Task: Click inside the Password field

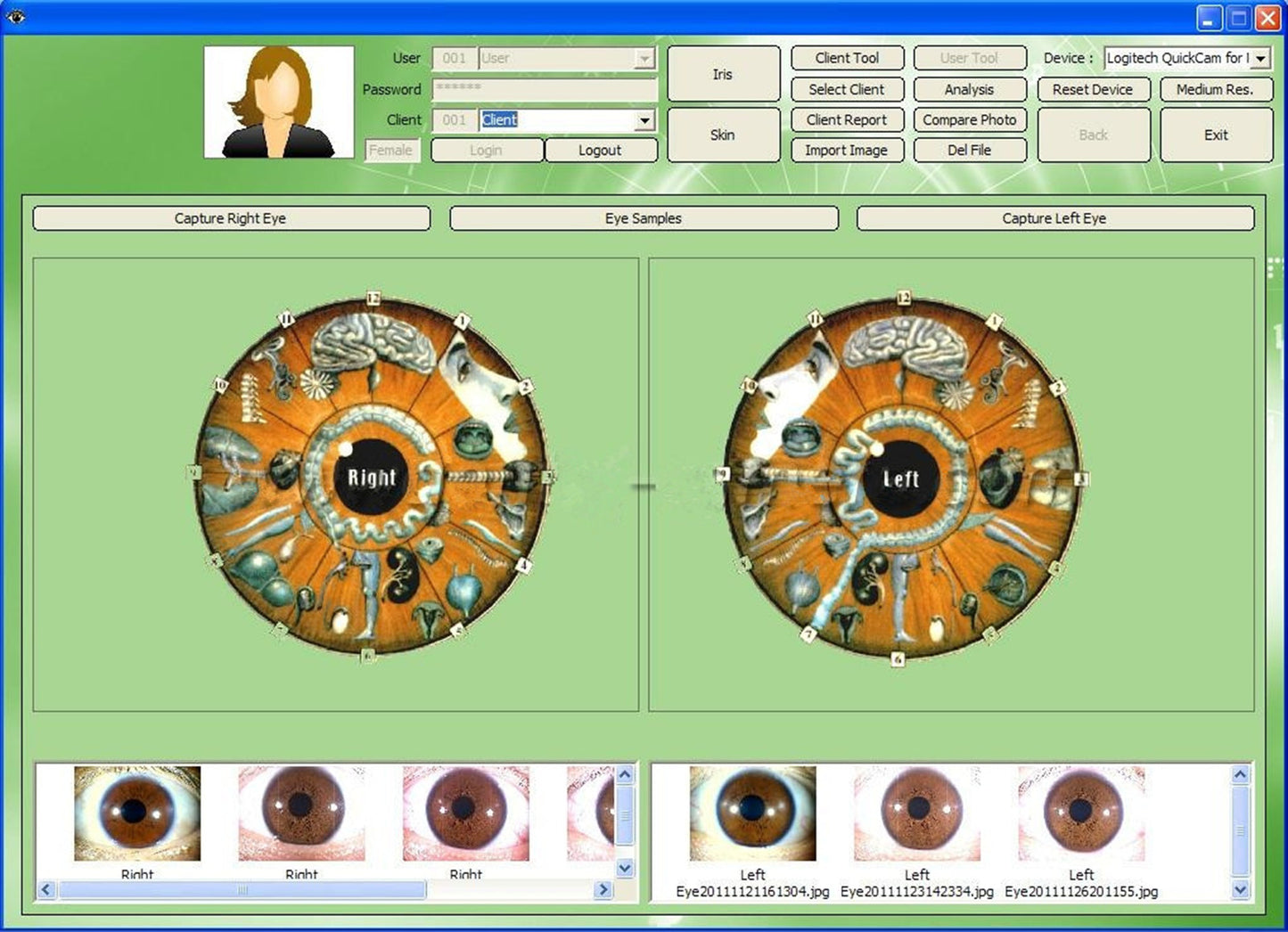Action: 544,89
